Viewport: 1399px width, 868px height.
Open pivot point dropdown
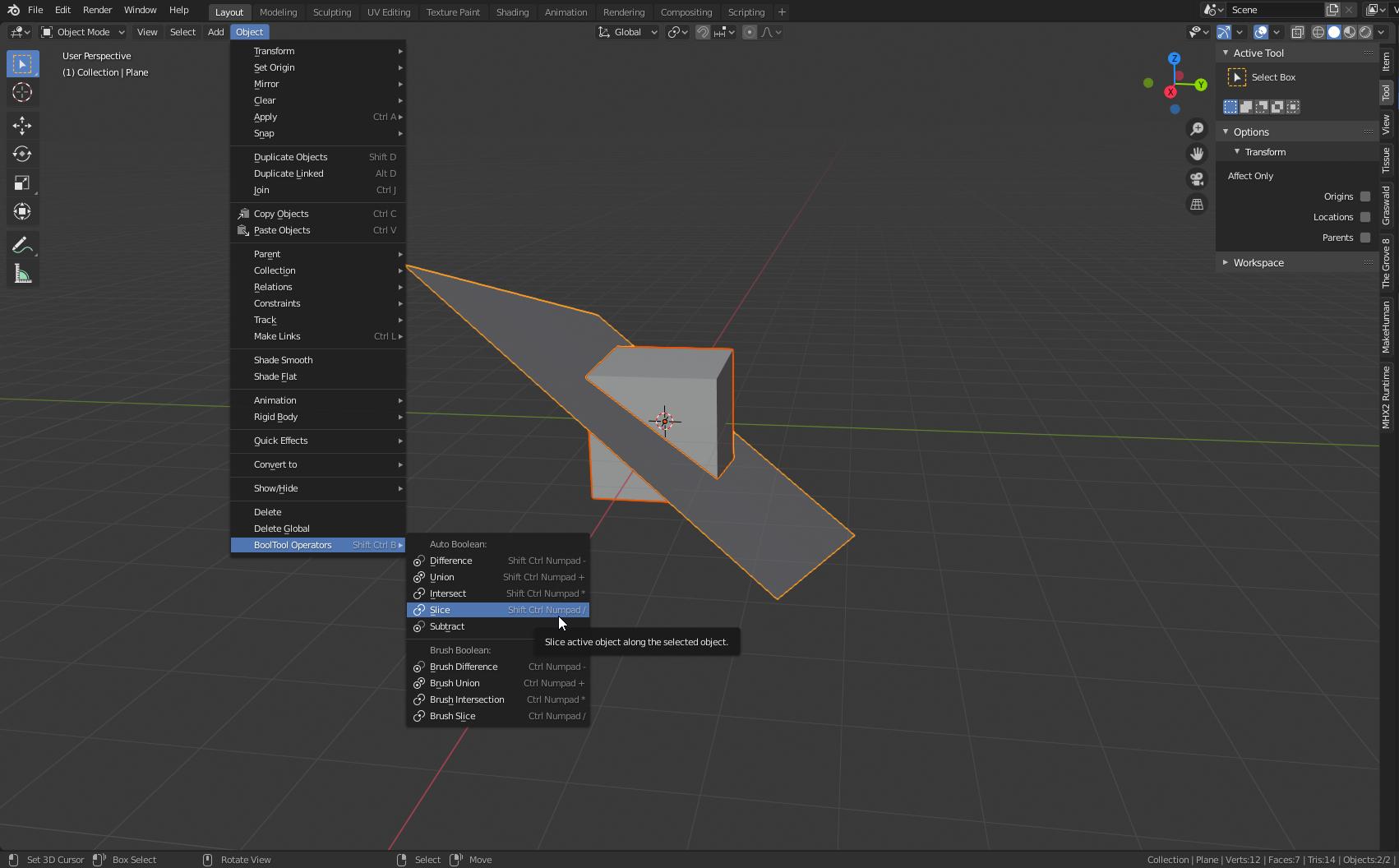[677, 32]
